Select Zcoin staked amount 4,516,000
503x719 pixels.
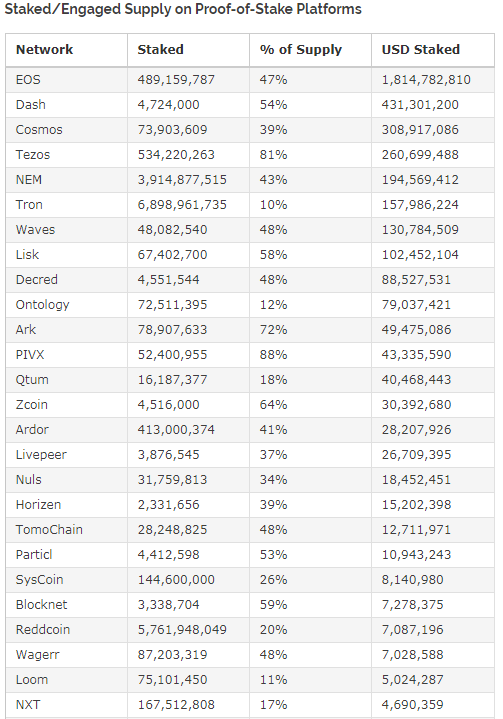pos(168,404)
